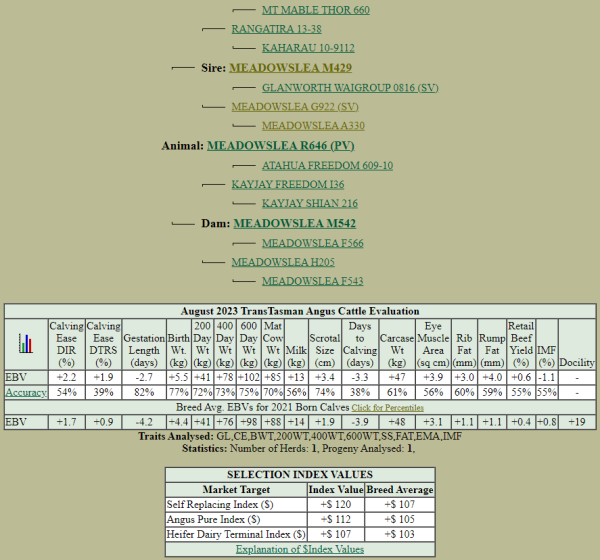Viewport: 600px width, 560px height.
Task: Open the Accuracy explanation link
Action: (x=26, y=392)
